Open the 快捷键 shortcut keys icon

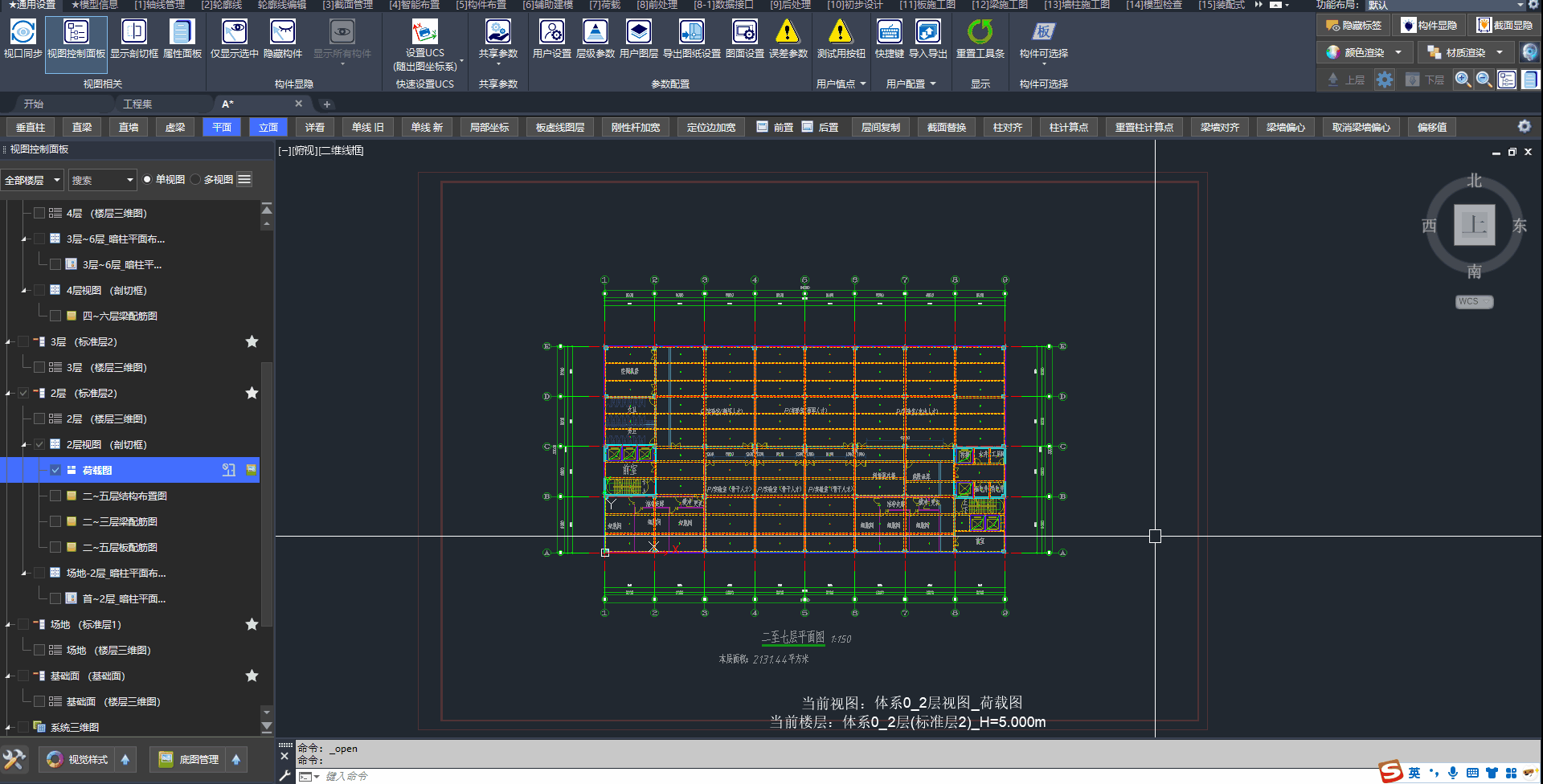click(889, 32)
